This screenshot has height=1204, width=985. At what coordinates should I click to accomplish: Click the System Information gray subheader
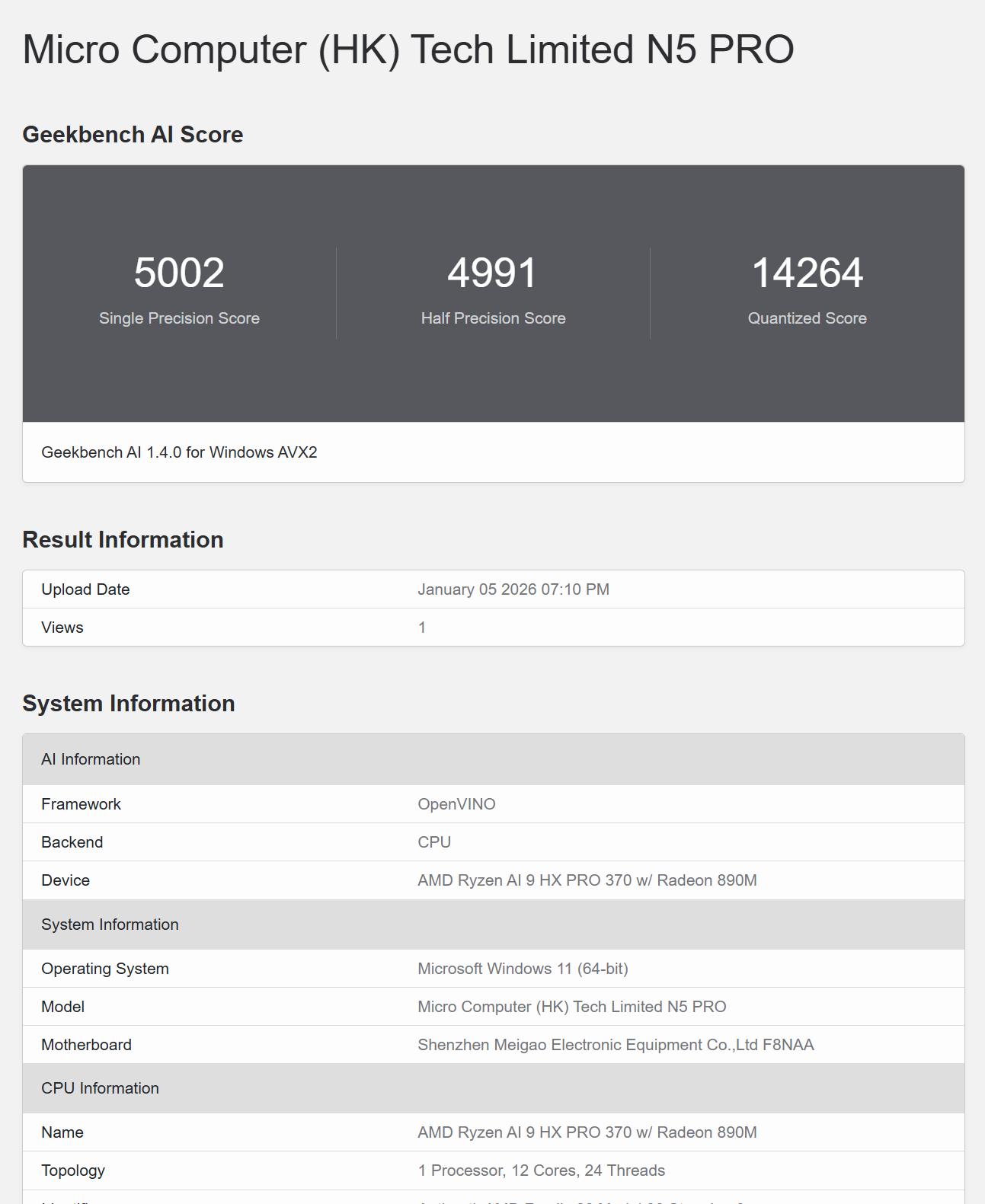[494, 925]
